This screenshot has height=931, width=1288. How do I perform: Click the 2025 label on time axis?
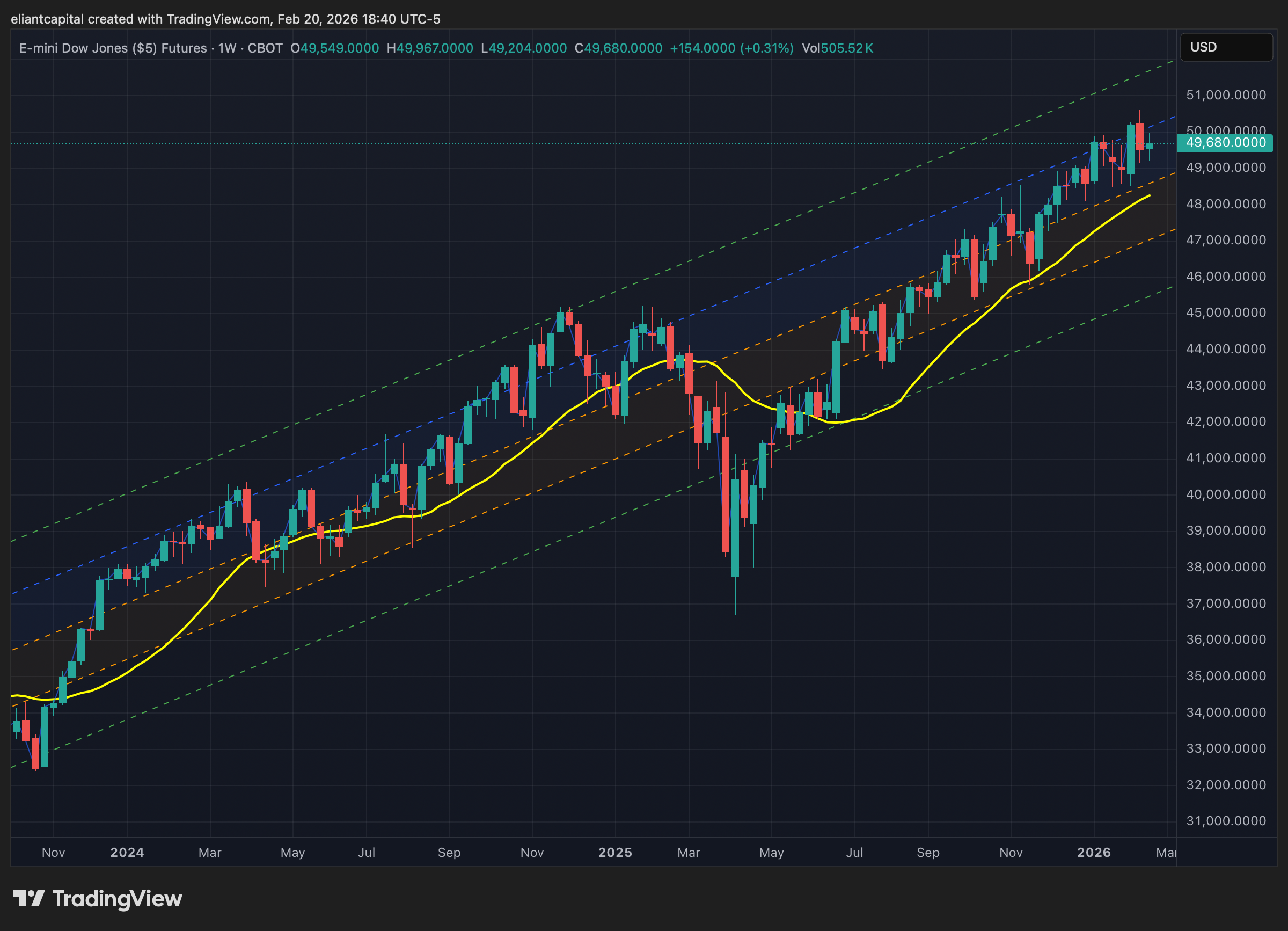pyautogui.click(x=615, y=852)
